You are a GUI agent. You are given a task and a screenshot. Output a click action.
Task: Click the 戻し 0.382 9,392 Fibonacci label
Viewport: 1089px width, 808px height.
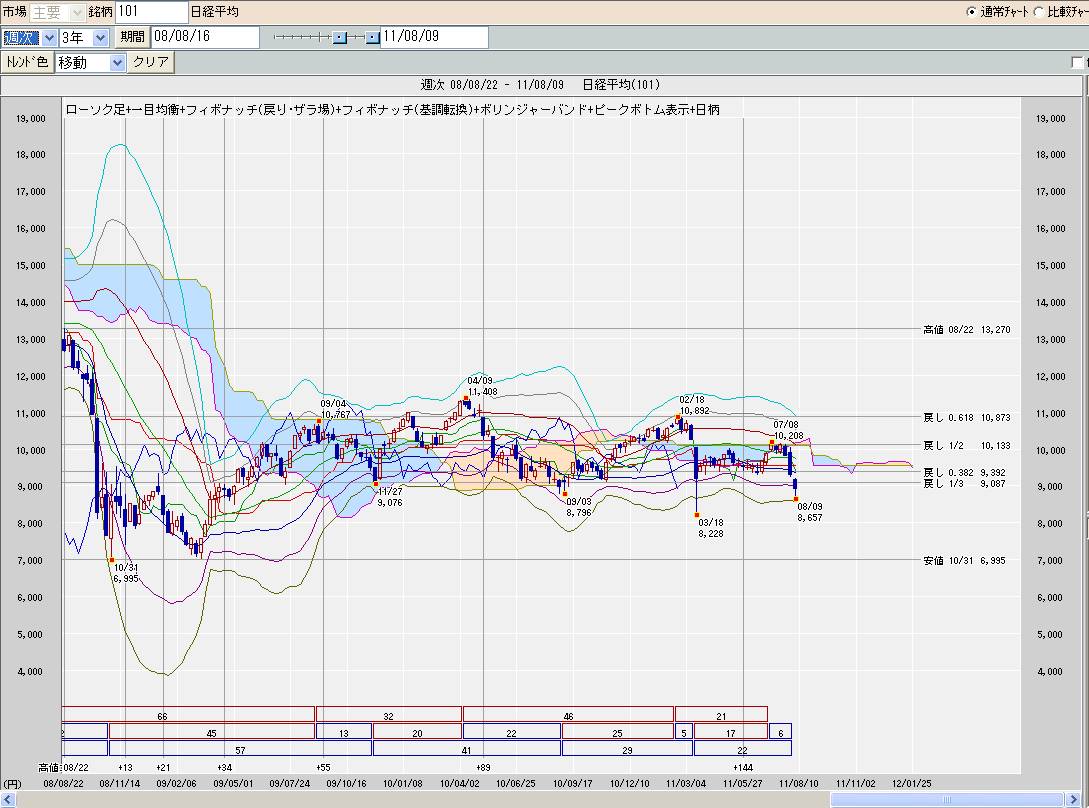click(x=965, y=472)
